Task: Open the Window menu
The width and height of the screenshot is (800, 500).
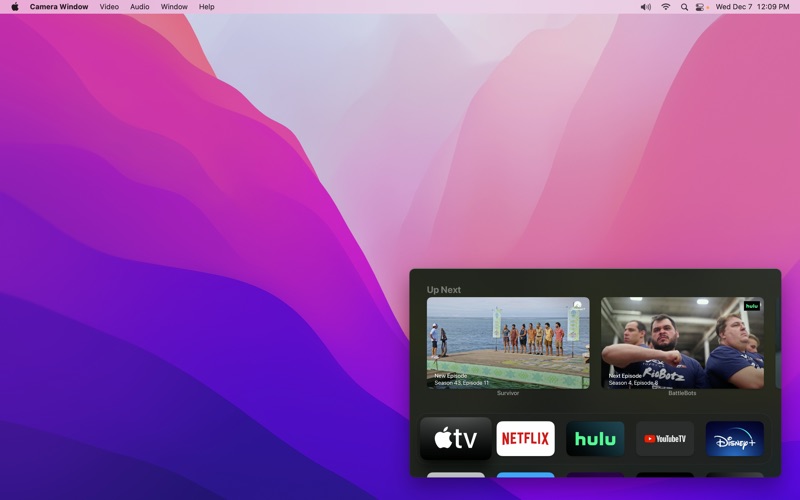Action: tap(174, 7)
